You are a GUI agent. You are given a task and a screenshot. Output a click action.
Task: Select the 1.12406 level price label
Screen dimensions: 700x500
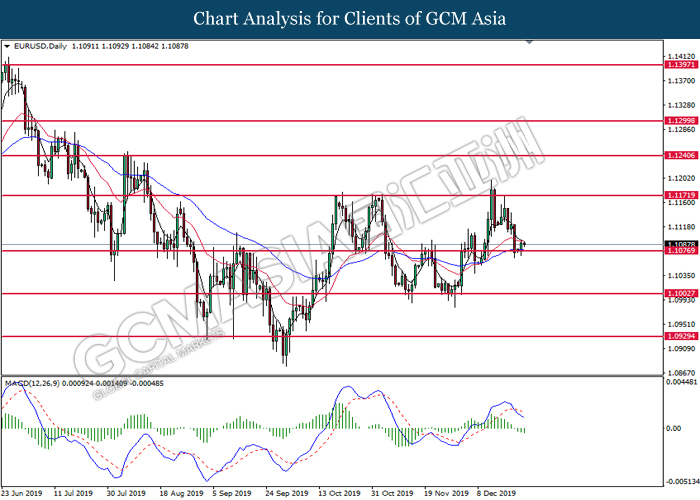click(681, 155)
